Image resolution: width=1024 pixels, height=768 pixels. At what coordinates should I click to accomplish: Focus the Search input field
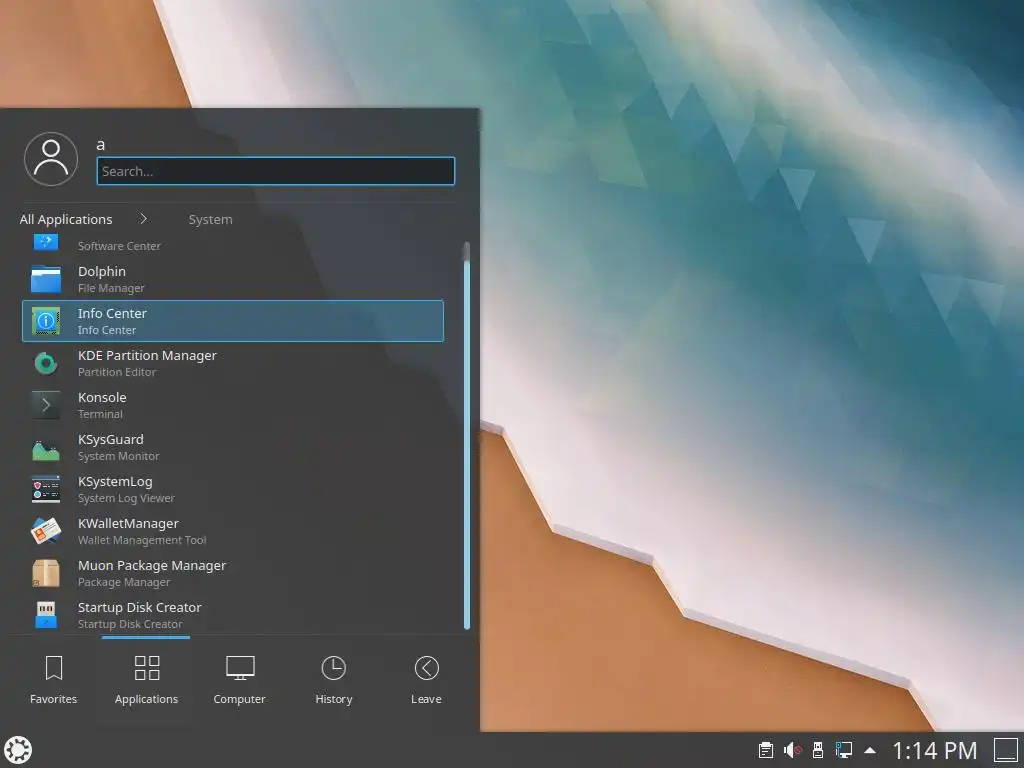coord(276,171)
